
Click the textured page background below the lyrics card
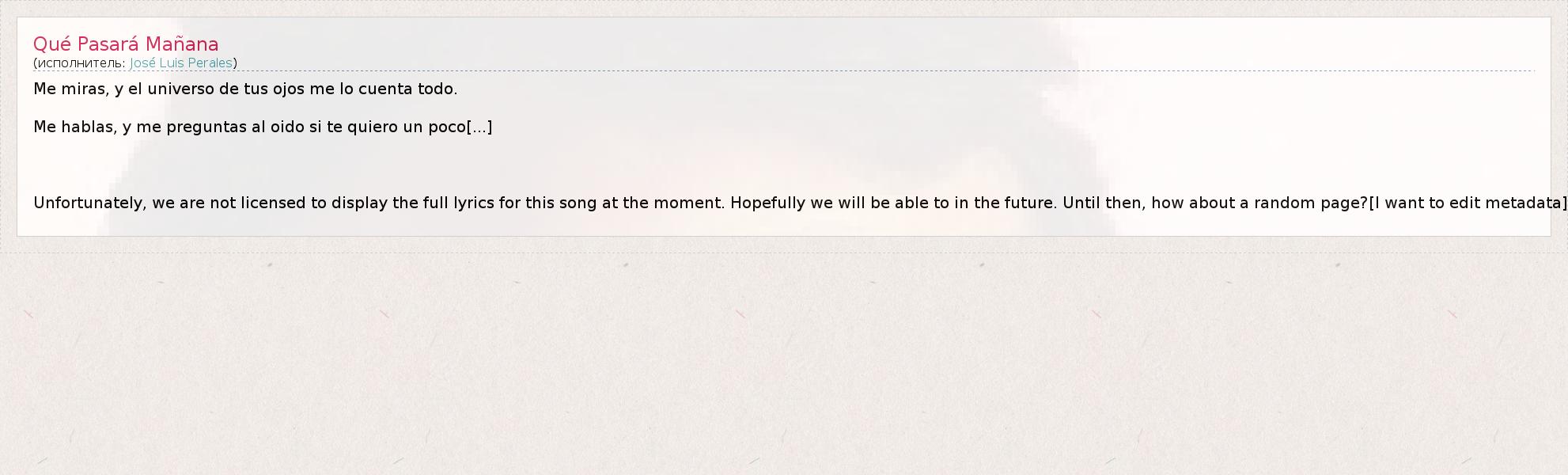[x=783, y=364]
